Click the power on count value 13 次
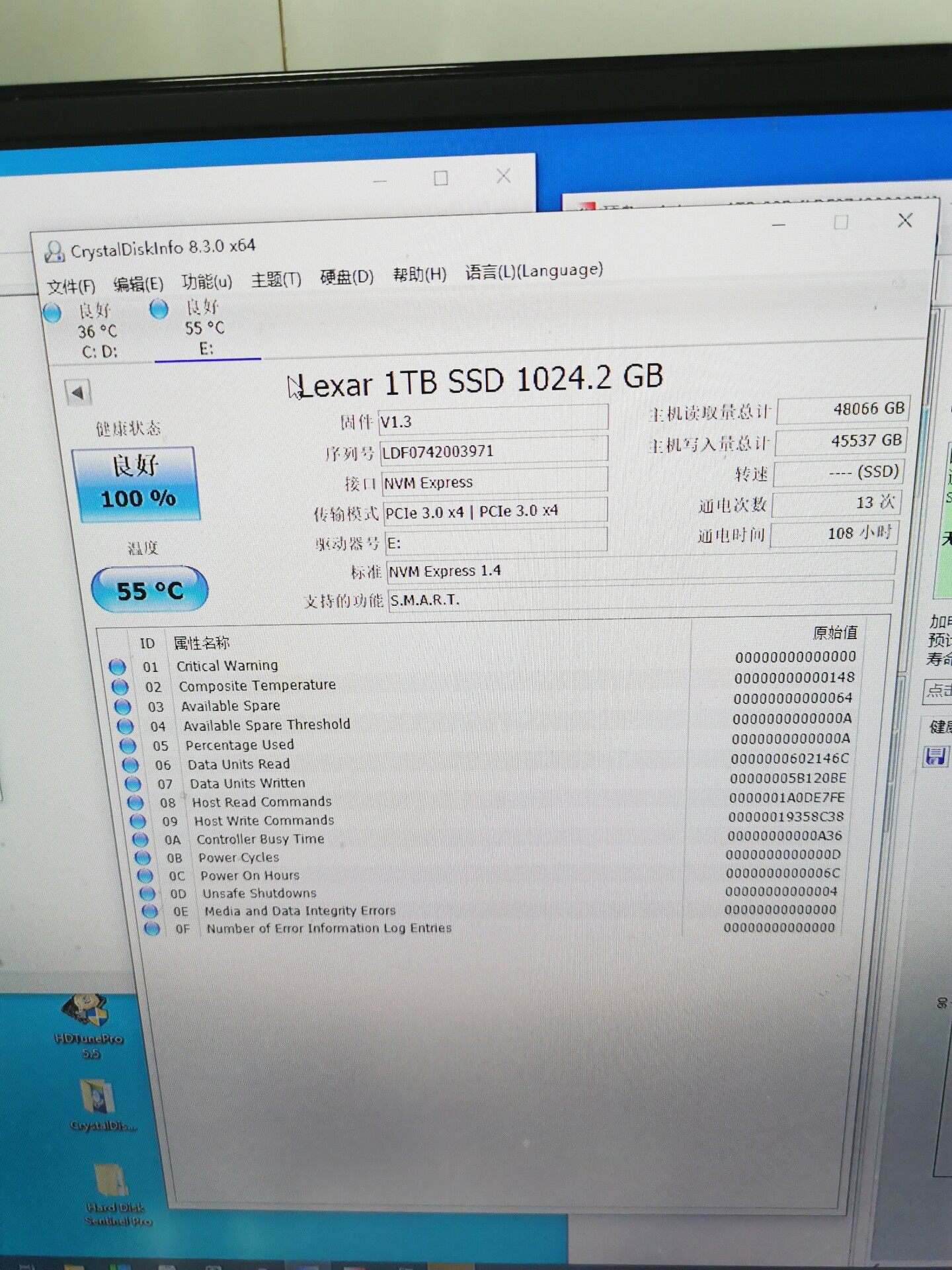This screenshot has width=952, height=1270. pos(836,503)
